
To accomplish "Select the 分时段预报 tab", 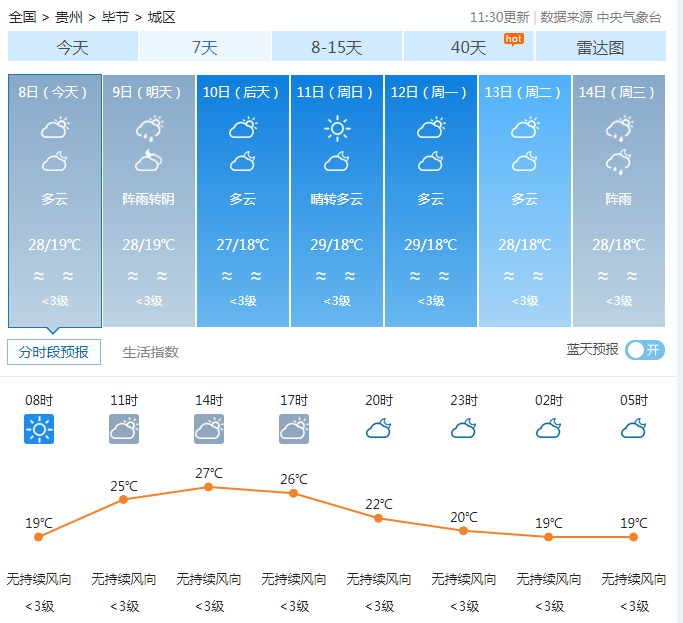I will (54, 352).
